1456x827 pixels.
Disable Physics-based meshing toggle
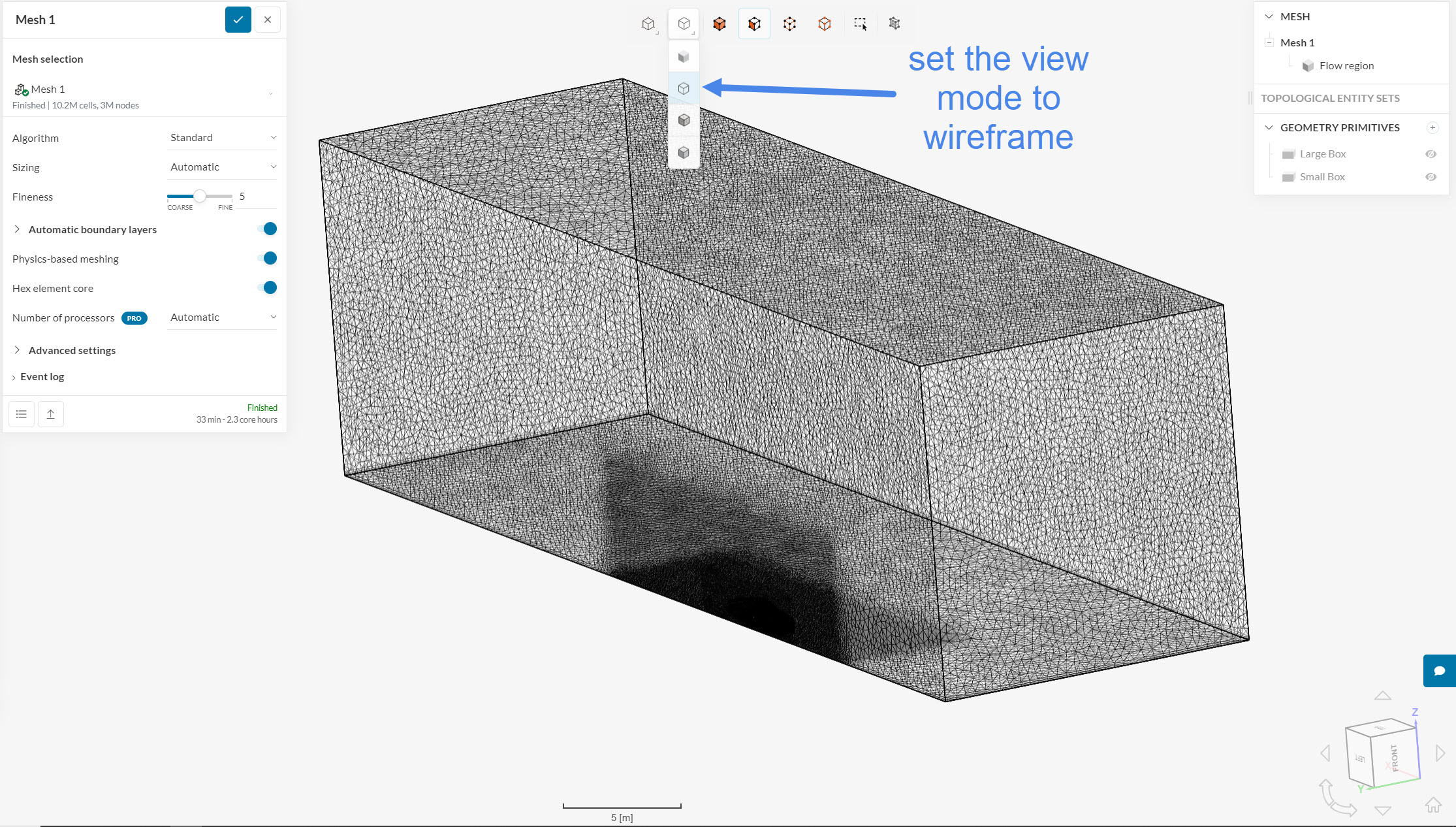pyautogui.click(x=267, y=258)
